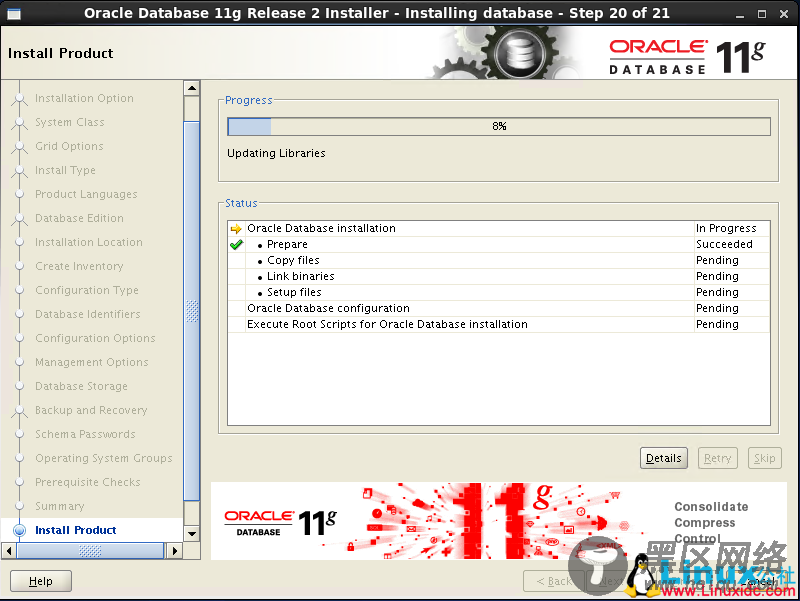
Task: Minimize the installer window
Action: [740, 14]
